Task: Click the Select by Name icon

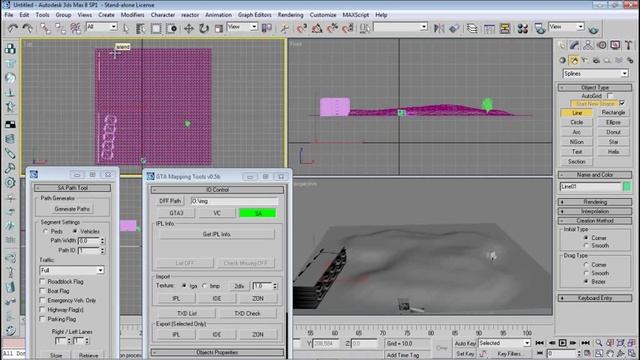Action: (141, 28)
